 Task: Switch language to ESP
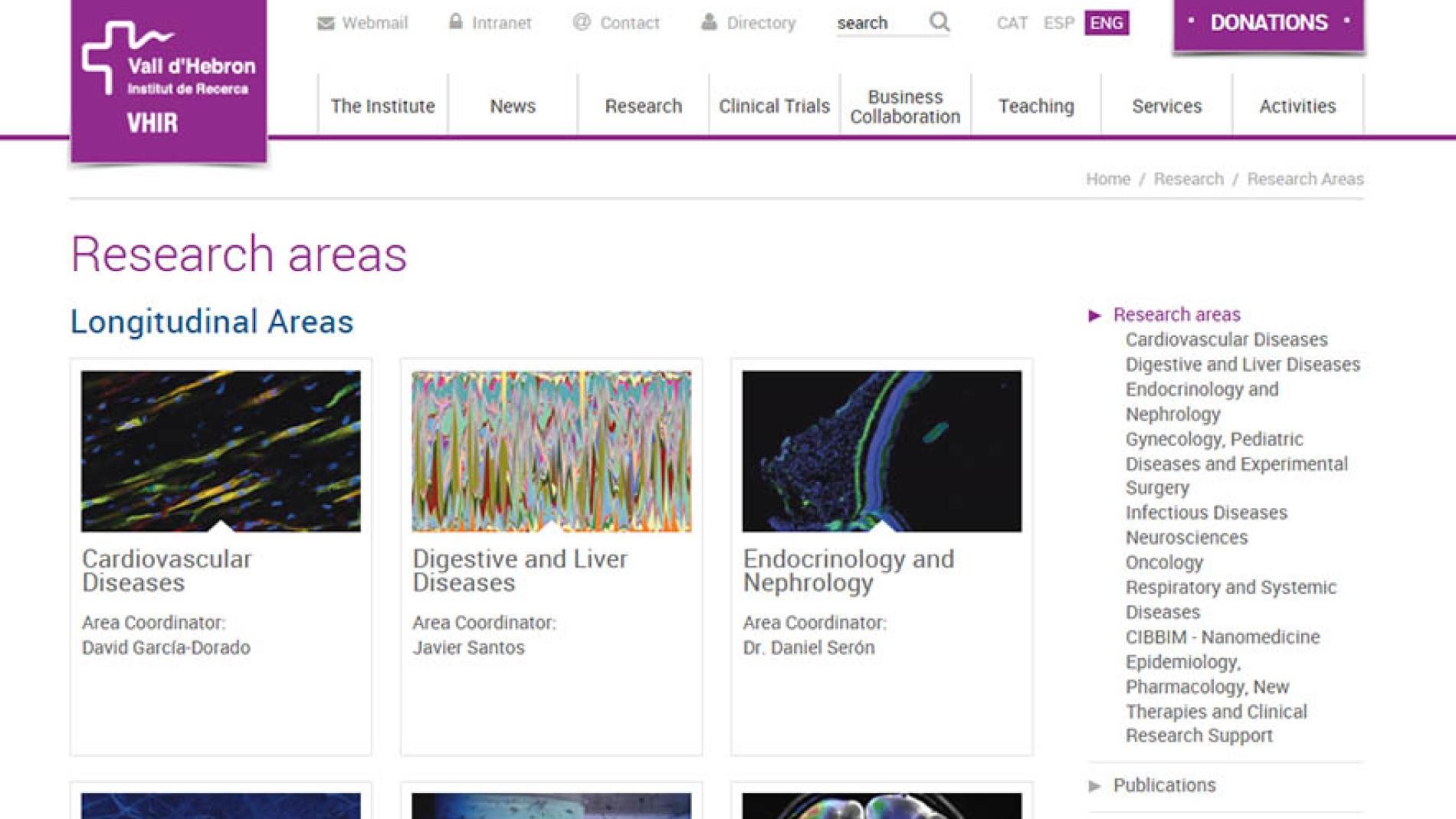pyautogui.click(x=1058, y=23)
